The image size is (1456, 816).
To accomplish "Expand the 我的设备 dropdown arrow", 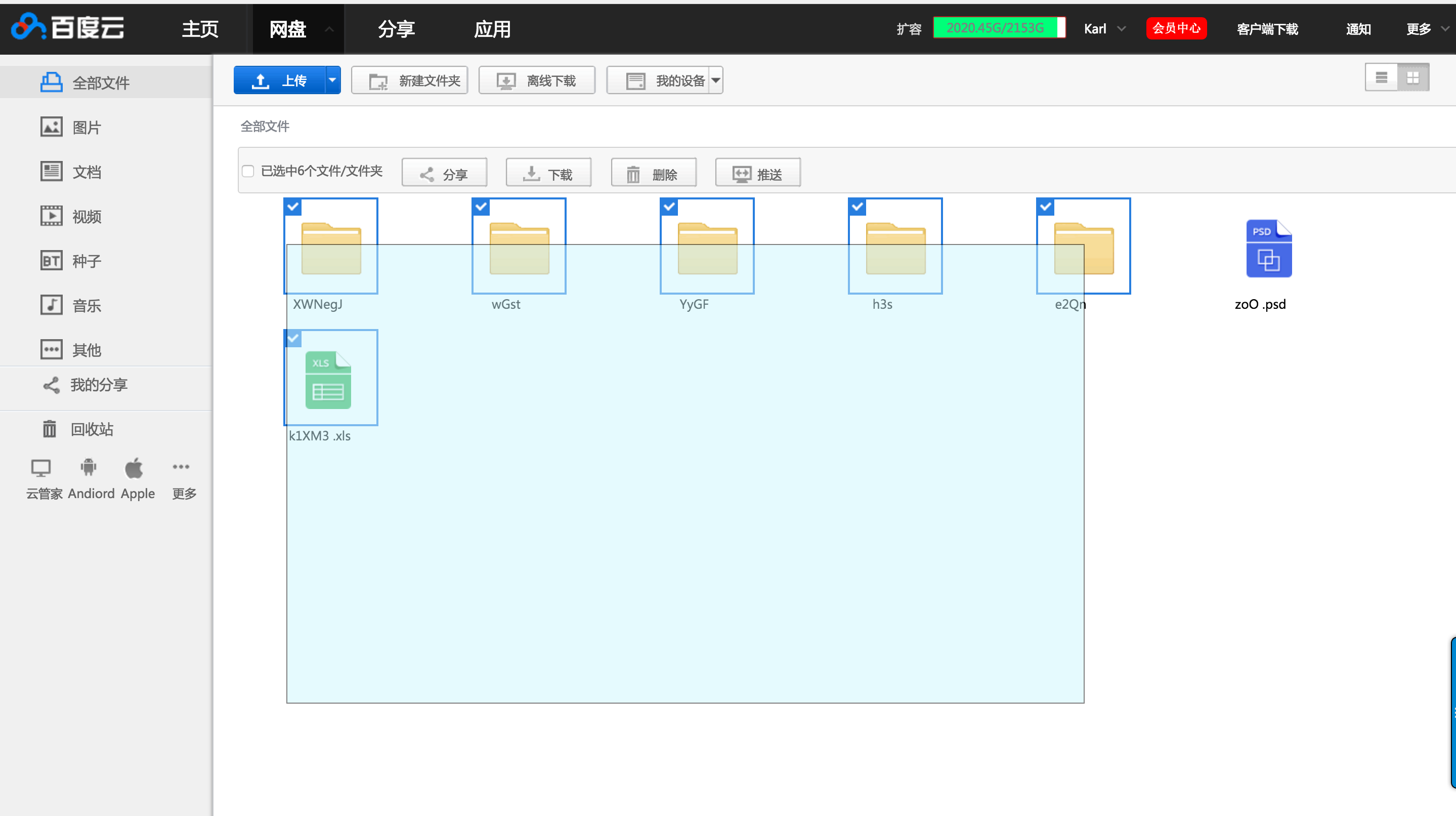I will tap(715, 80).
